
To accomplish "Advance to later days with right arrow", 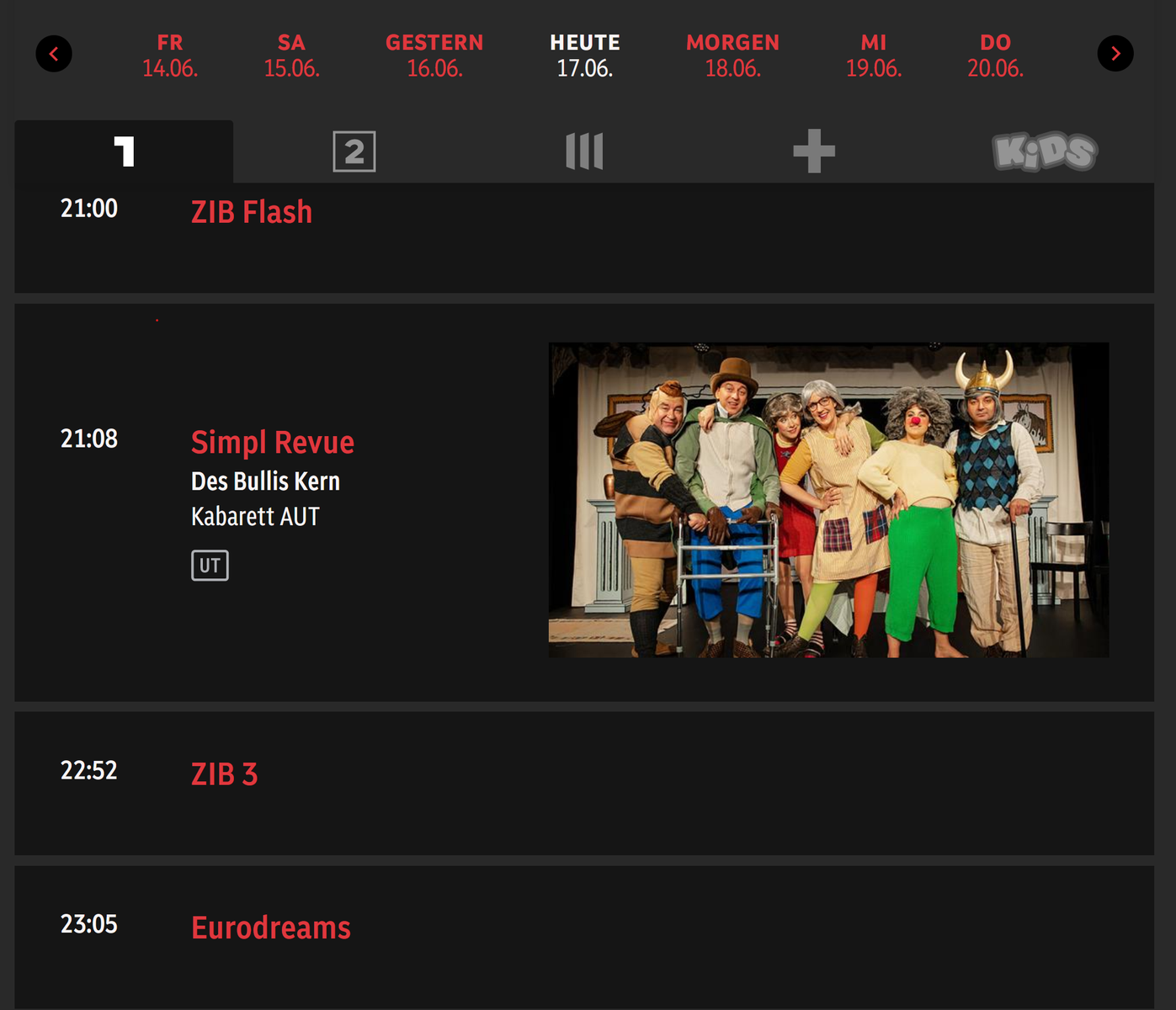I will pos(1115,54).
